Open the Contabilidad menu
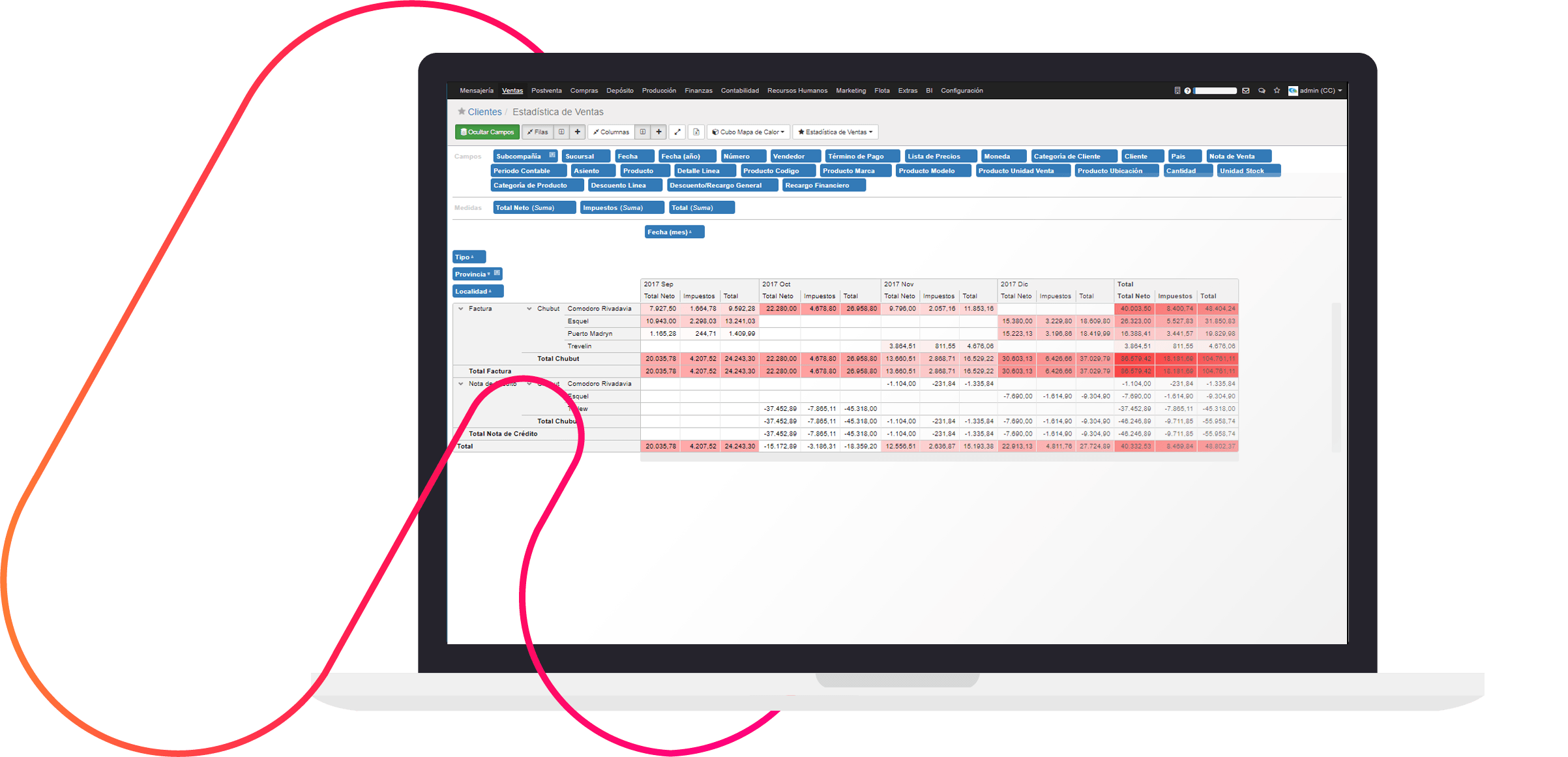 click(x=740, y=91)
